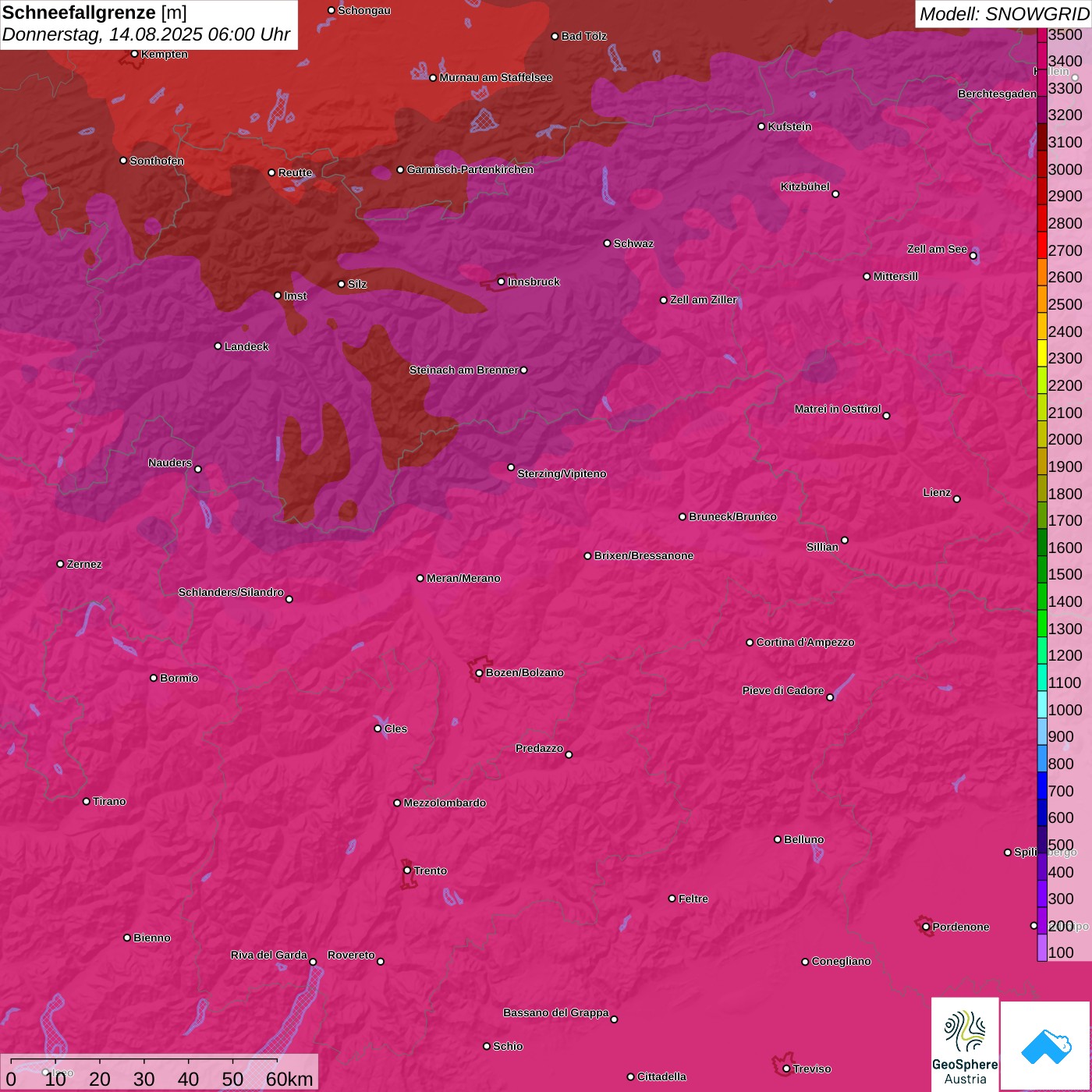Click the 1000 m cyan legend swatch
The width and height of the screenshot is (1092, 1092).
[1041, 704]
